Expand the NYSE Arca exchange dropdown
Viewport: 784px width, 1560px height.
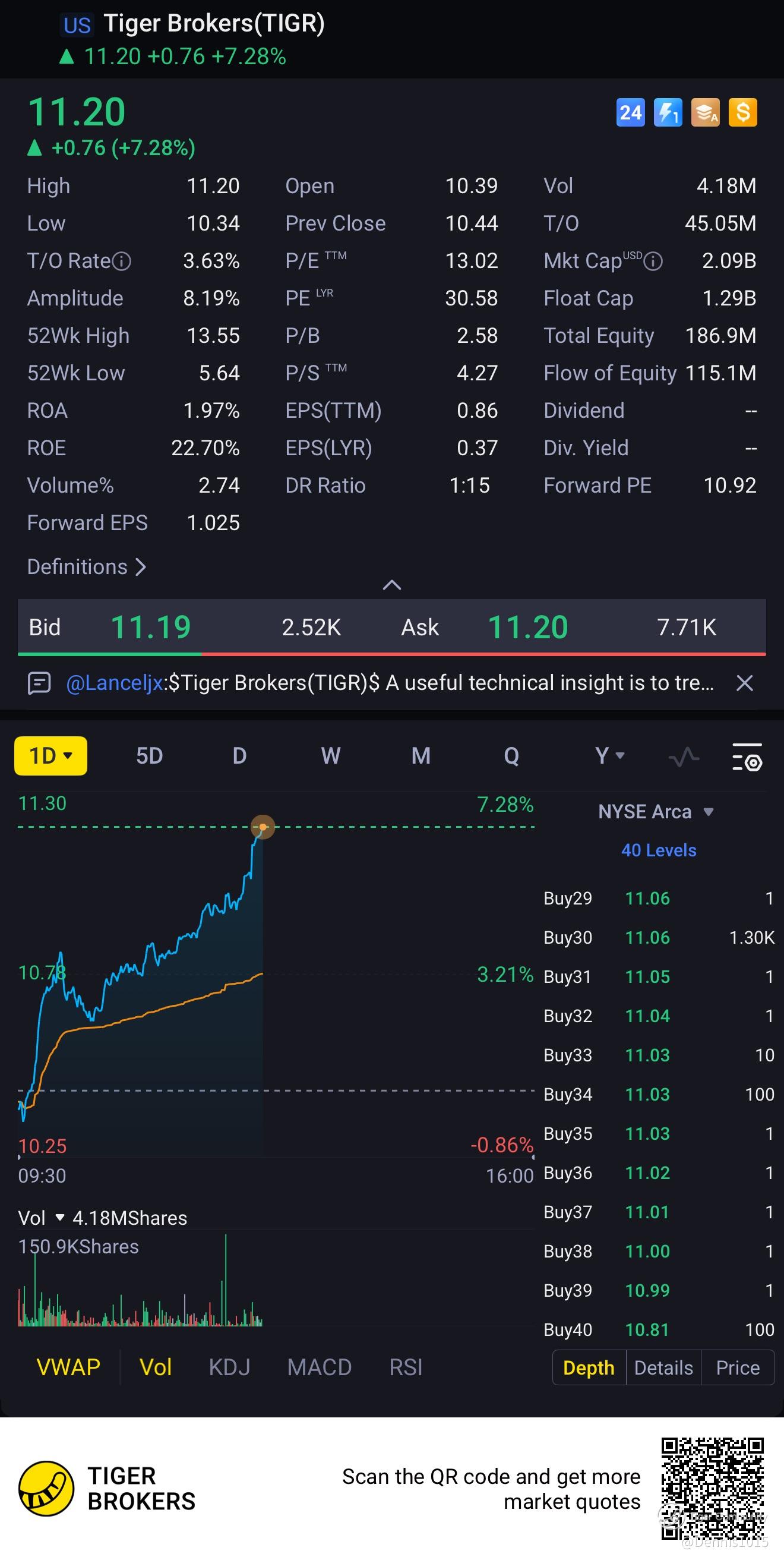click(x=656, y=811)
